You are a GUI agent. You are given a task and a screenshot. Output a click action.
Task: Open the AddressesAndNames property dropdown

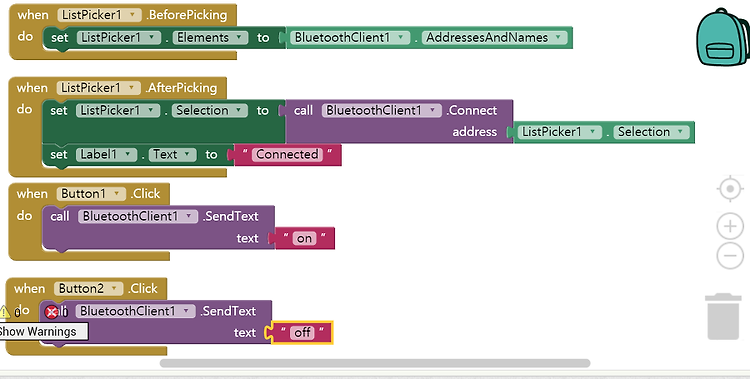[x=494, y=37]
